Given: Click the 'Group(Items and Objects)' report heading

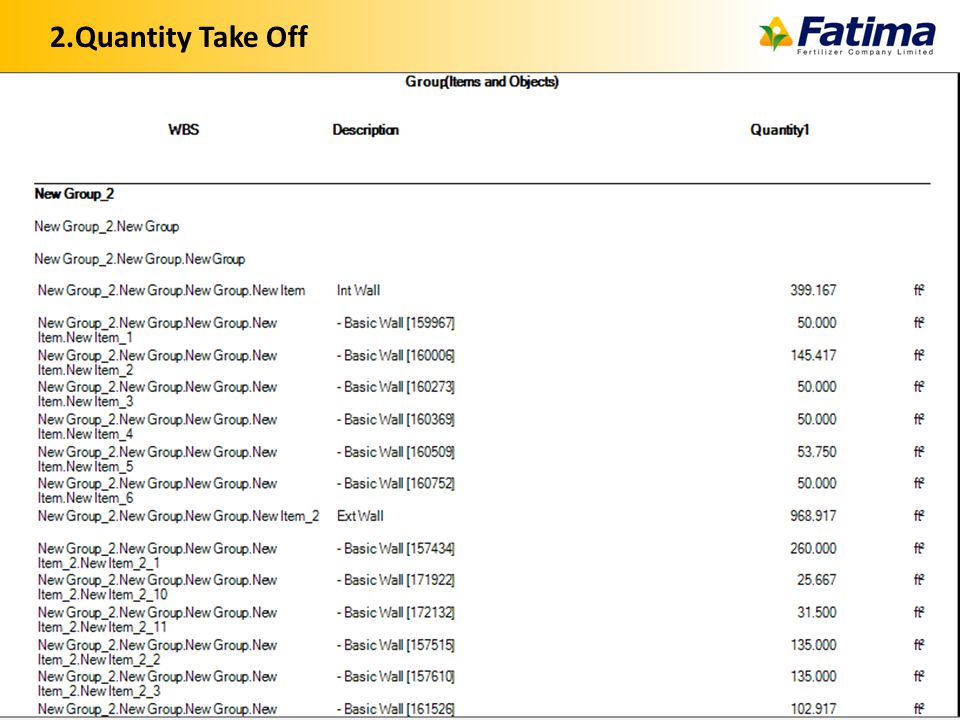Looking at the screenshot, I should click(x=482, y=81).
